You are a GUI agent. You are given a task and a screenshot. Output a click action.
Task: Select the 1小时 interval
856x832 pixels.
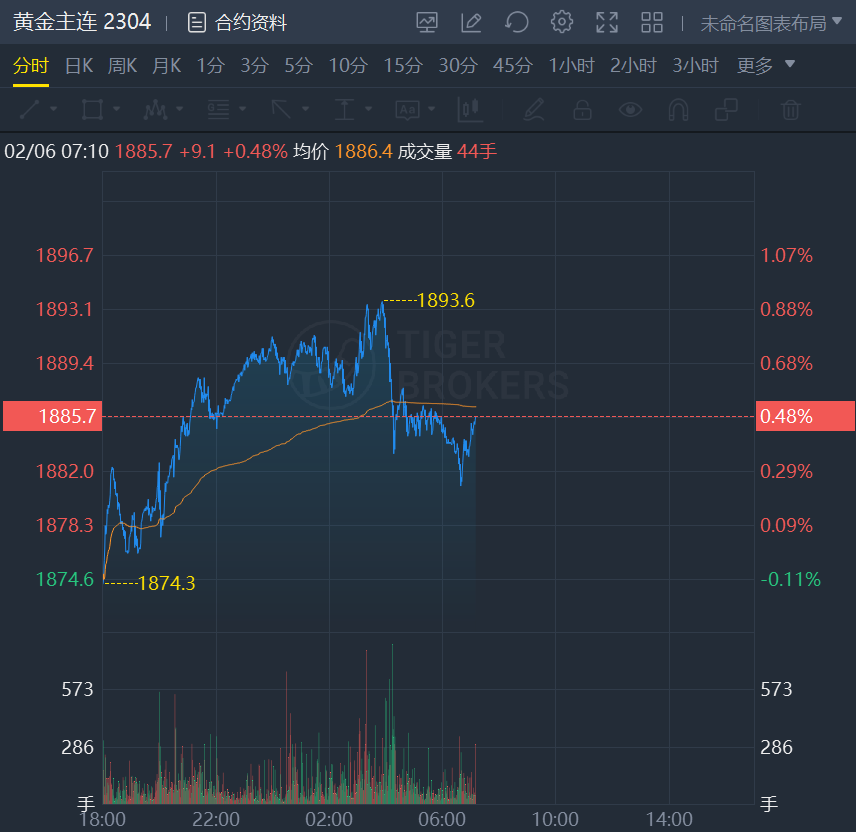click(x=571, y=66)
